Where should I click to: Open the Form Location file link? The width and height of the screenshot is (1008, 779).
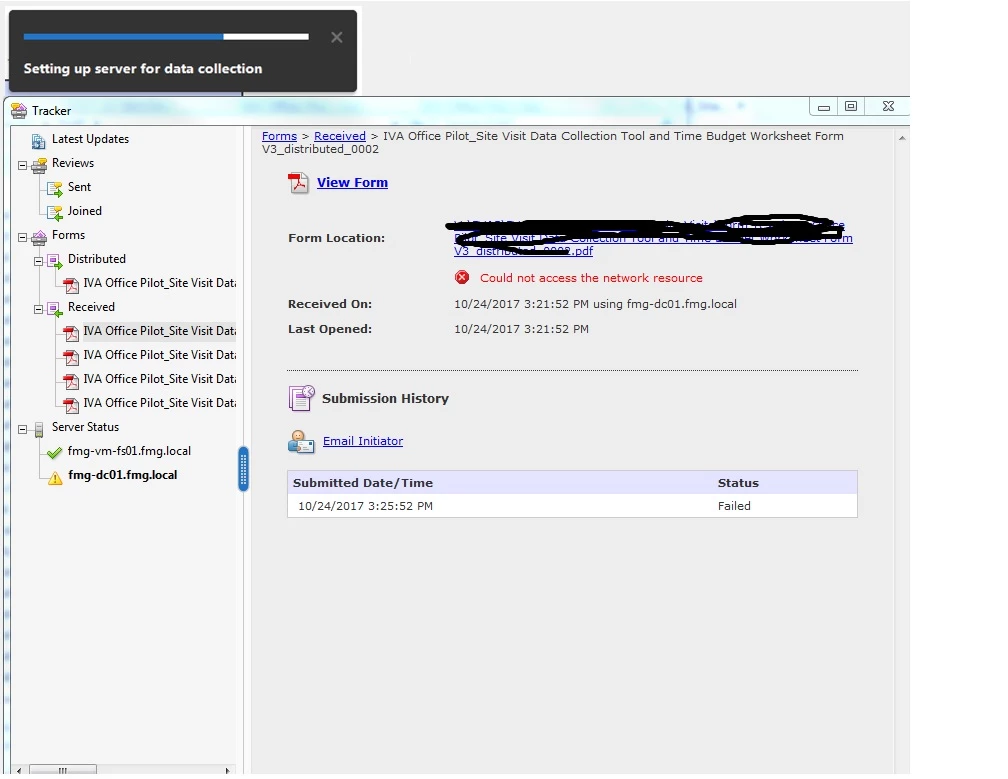pos(653,238)
